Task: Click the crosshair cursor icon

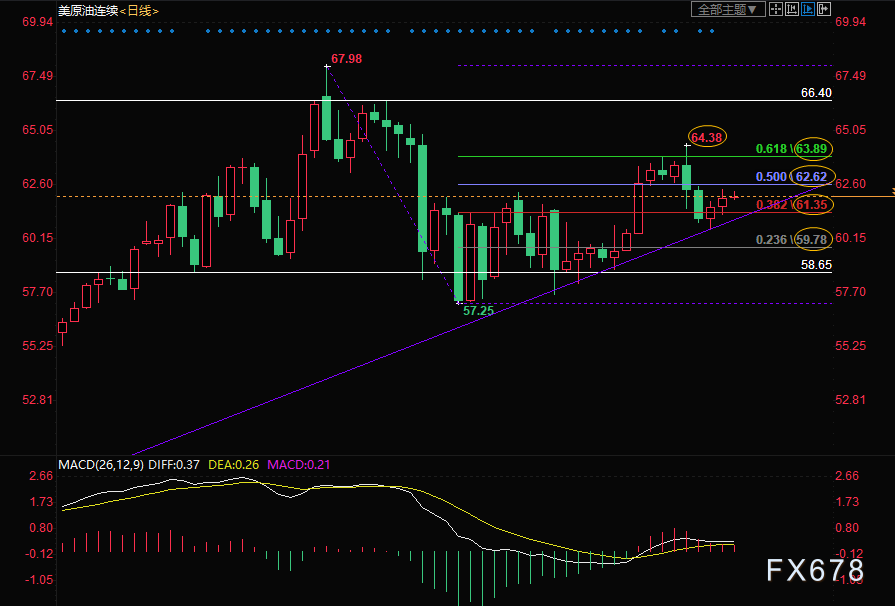Action: [776, 9]
